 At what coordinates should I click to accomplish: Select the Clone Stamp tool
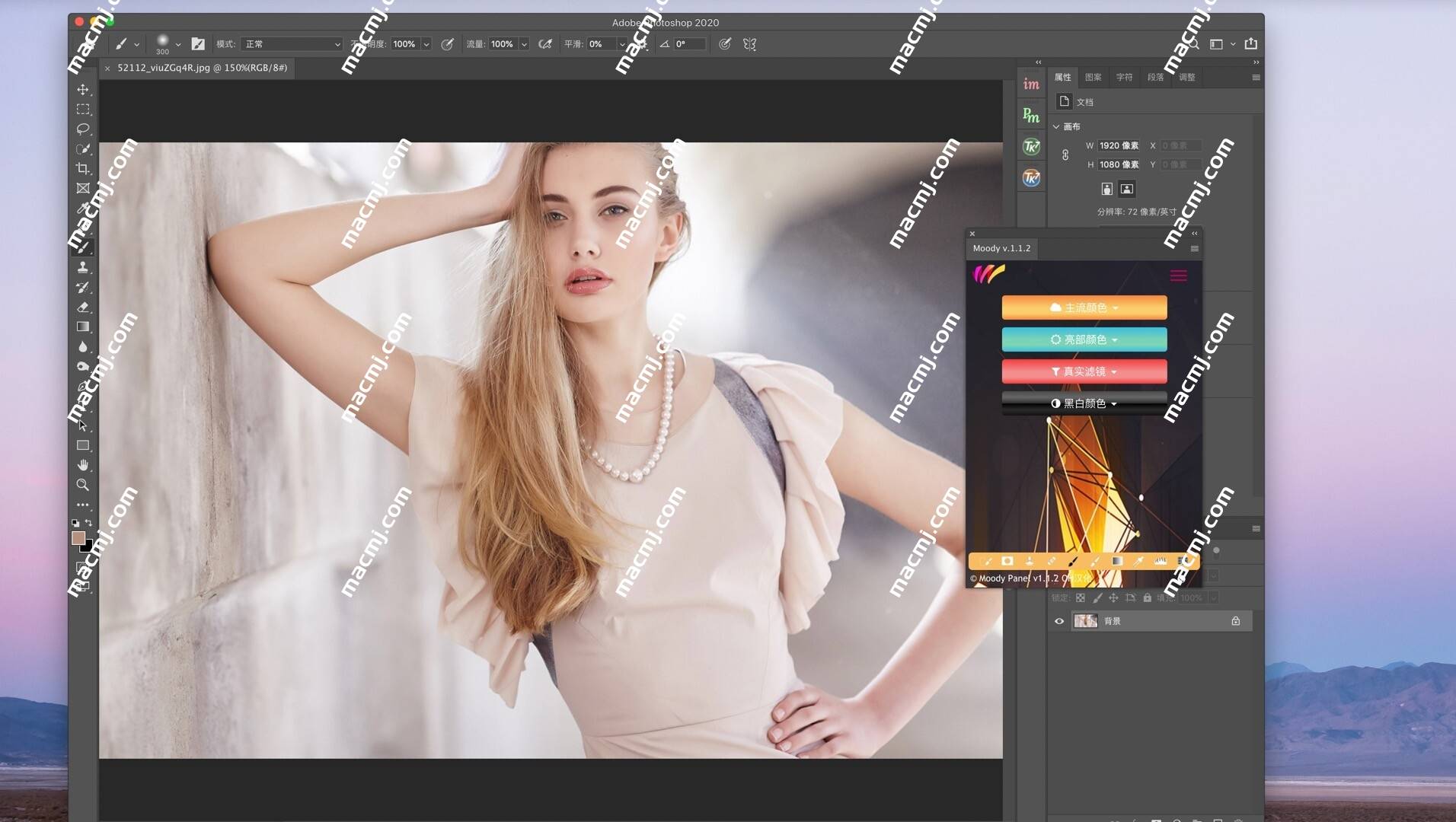(83, 268)
